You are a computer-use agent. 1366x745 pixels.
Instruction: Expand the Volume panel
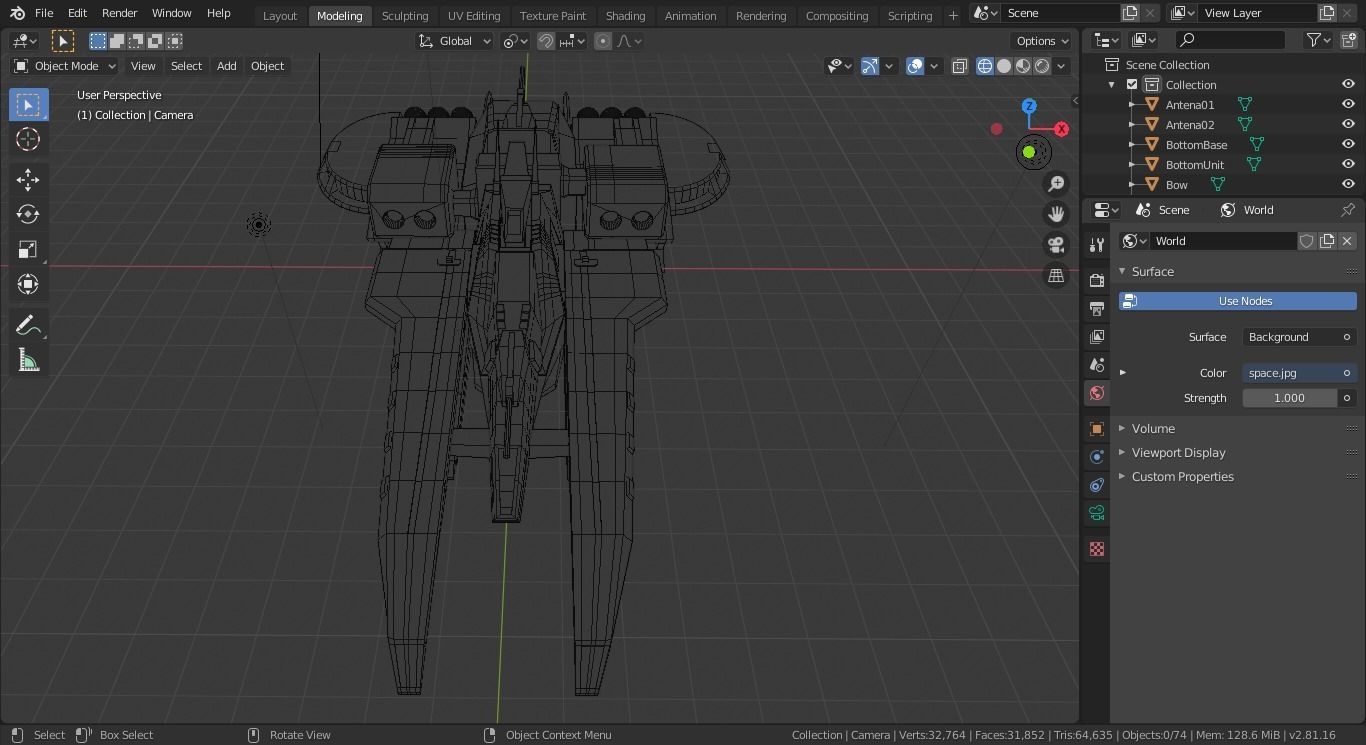[x=1153, y=428]
